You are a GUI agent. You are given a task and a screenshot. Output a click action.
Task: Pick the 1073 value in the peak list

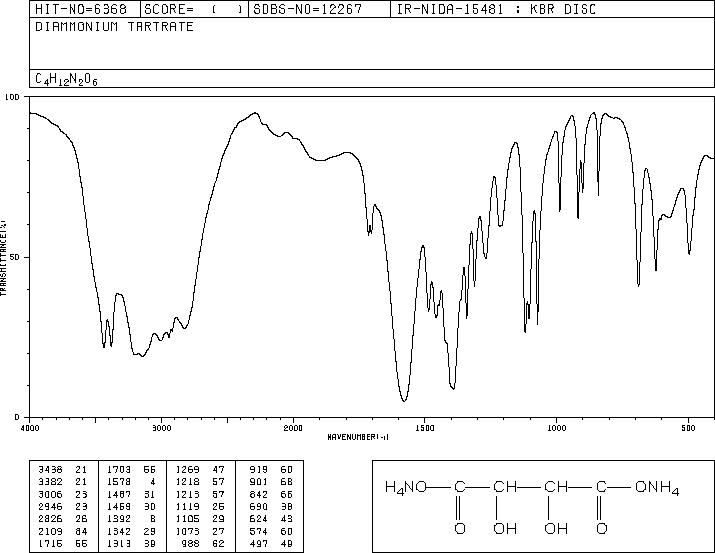[x=187, y=531]
